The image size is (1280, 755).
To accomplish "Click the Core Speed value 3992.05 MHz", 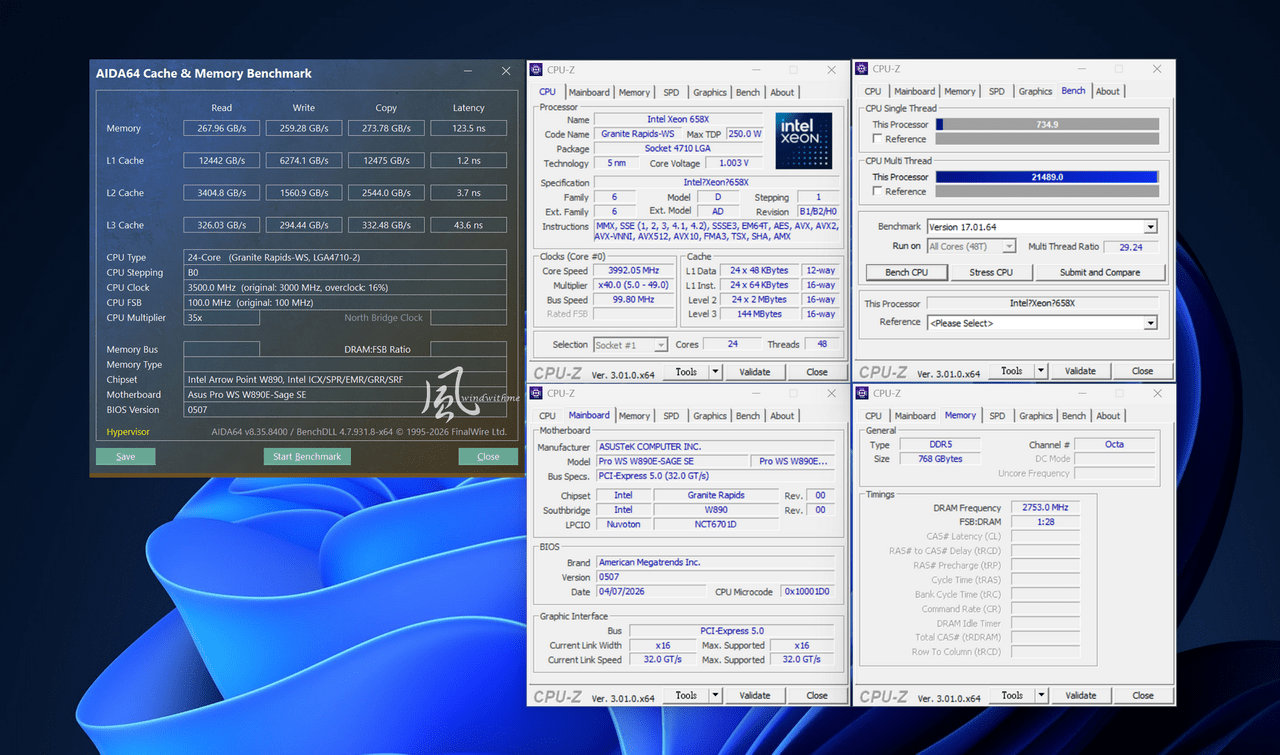I will tap(633, 271).
